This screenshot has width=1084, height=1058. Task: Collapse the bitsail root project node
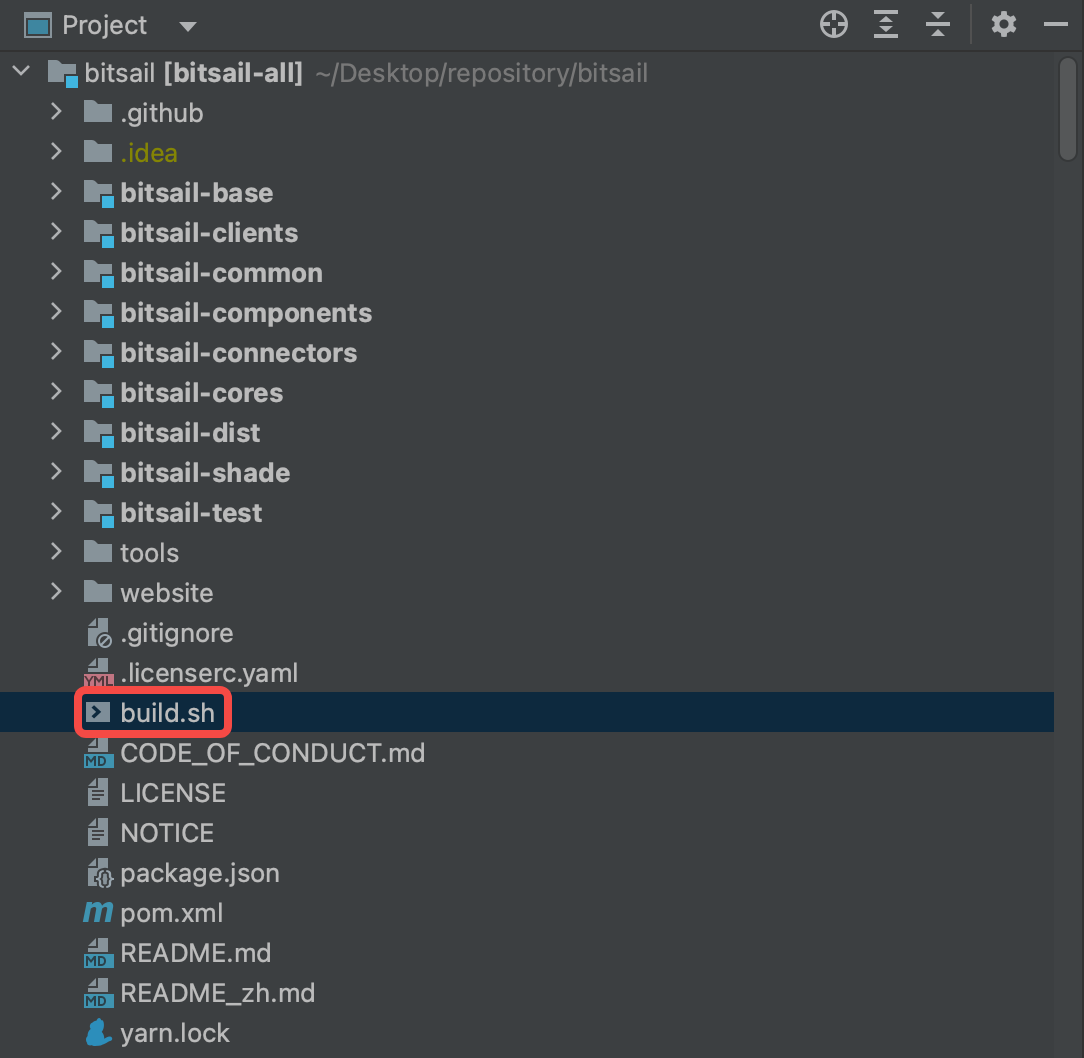pos(21,73)
